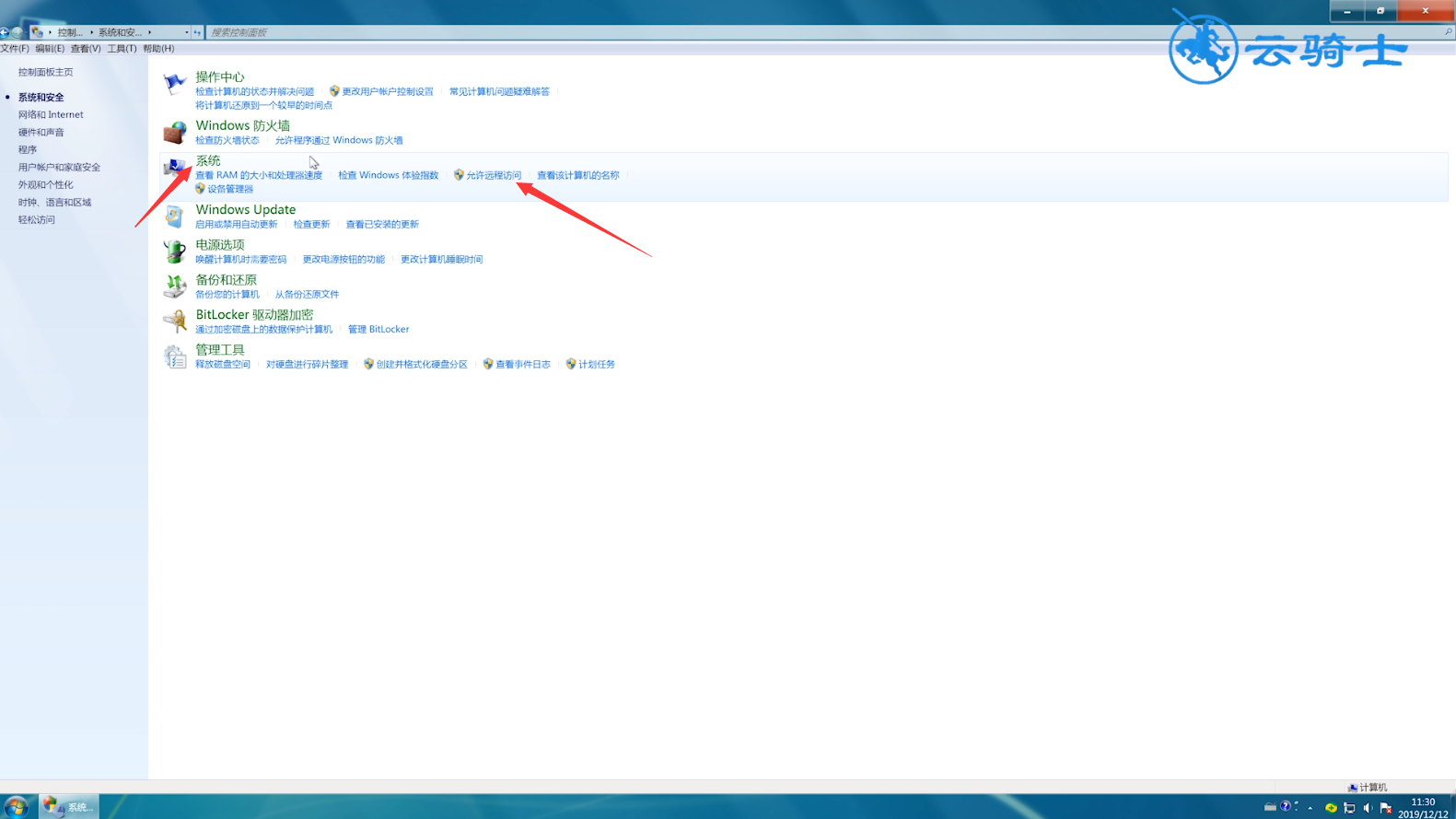Screen dimensions: 1456x819
Task: Click 更改电源按钮的功能 link
Action: pyautogui.click(x=344, y=260)
